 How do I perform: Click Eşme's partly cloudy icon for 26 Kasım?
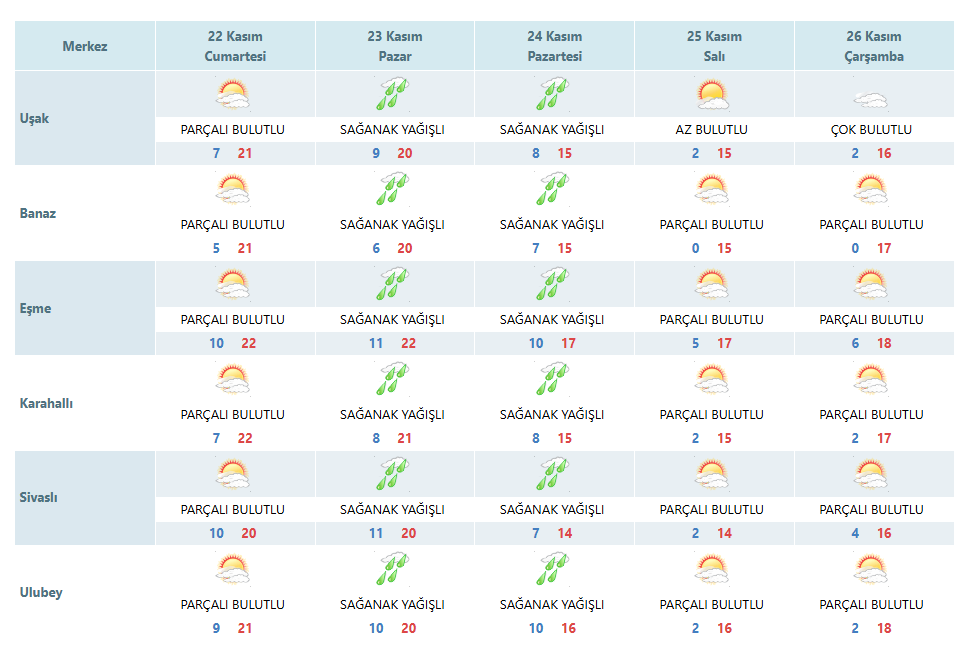871,284
